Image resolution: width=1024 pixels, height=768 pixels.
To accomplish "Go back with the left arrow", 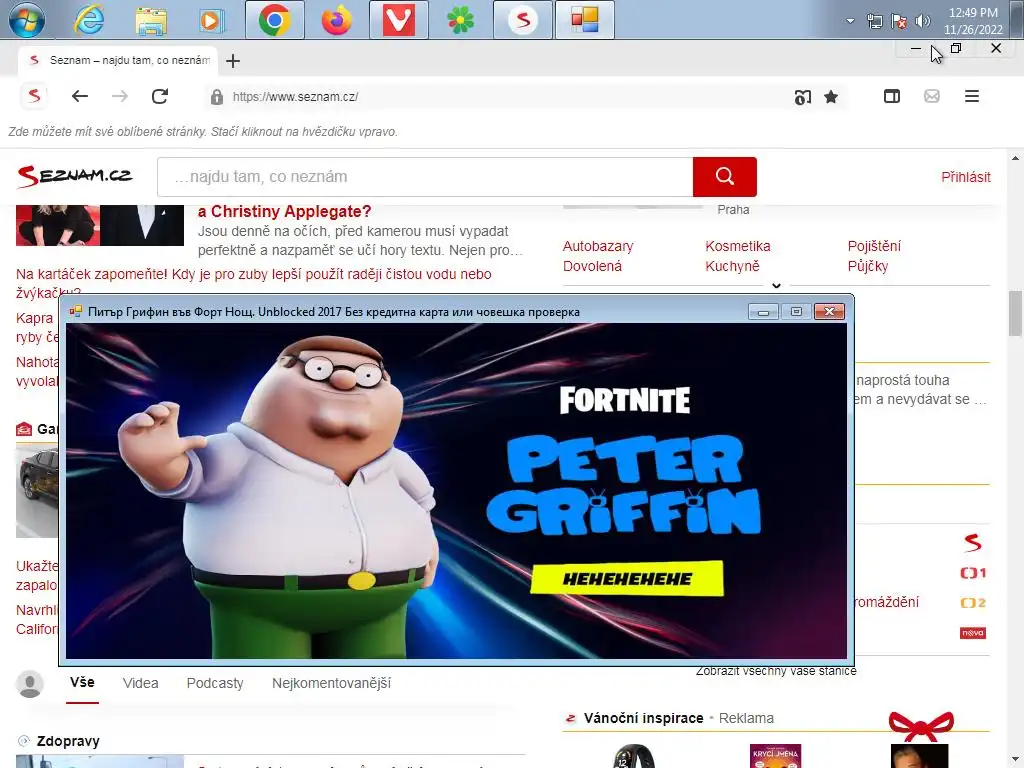I will point(80,96).
